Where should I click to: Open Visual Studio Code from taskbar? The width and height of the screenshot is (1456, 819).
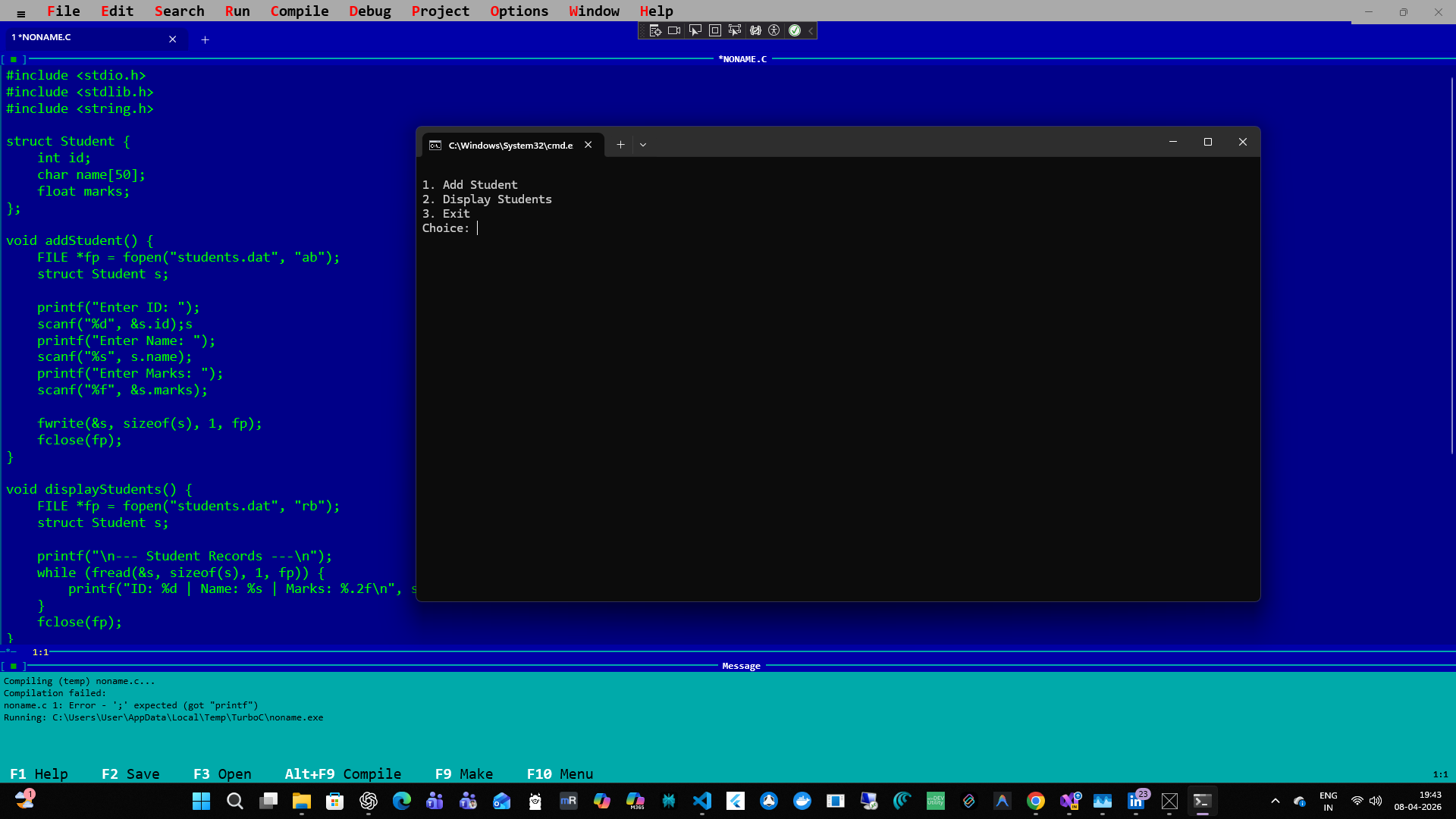702,801
